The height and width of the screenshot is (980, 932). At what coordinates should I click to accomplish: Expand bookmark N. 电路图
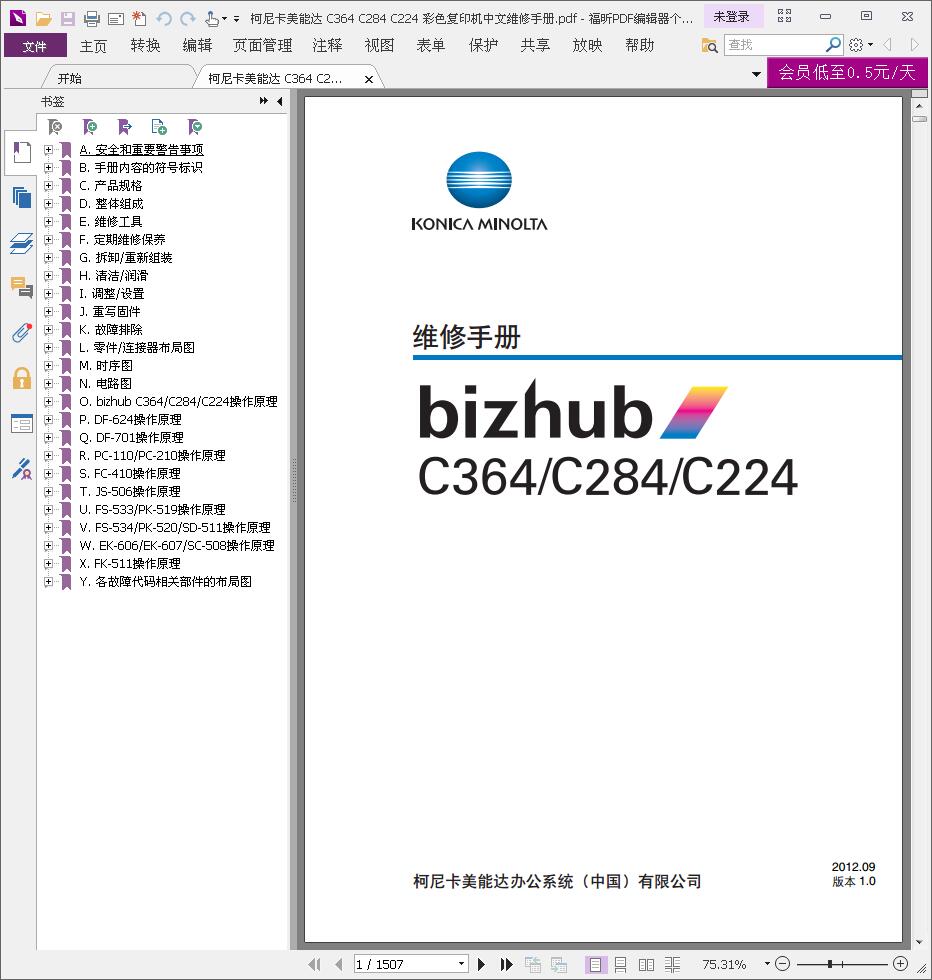coord(48,383)
